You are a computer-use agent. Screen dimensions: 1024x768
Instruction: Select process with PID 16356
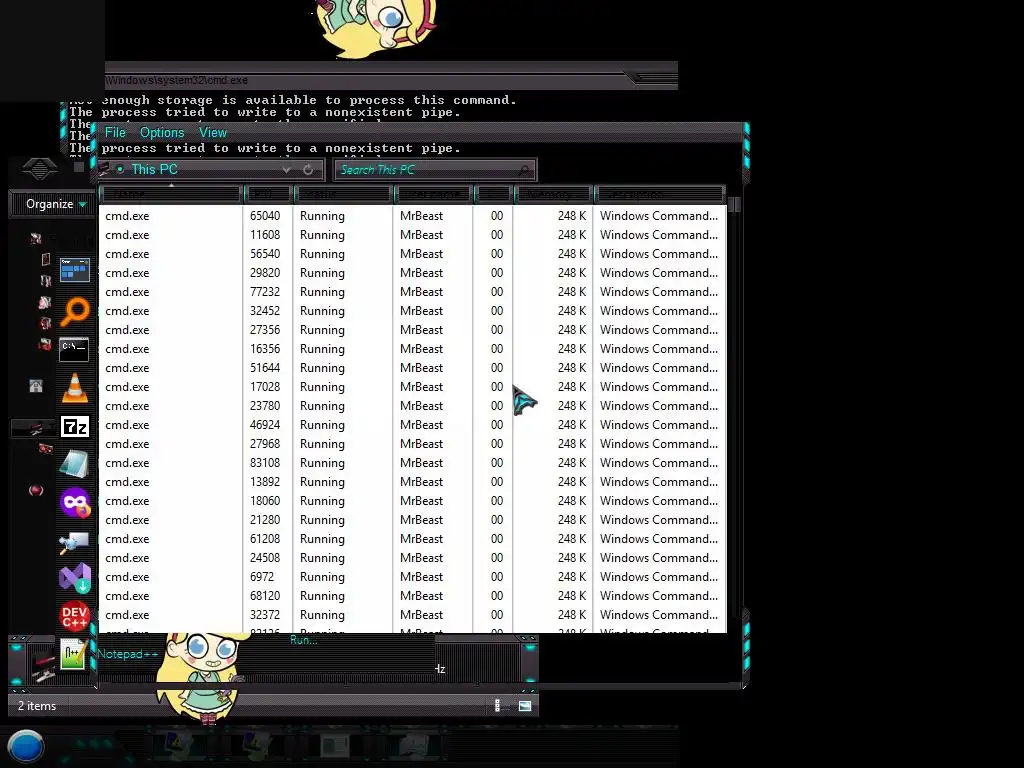coord(412,349)
